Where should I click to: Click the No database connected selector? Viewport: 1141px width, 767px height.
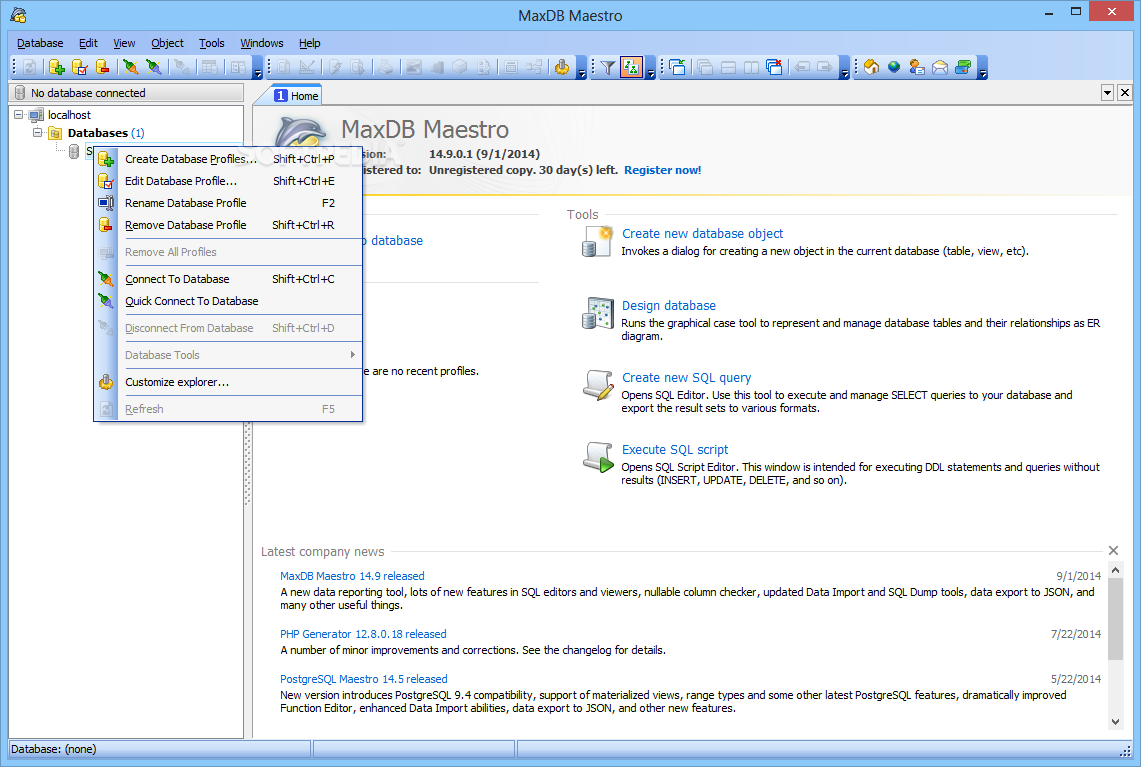[x=127, y=92]
